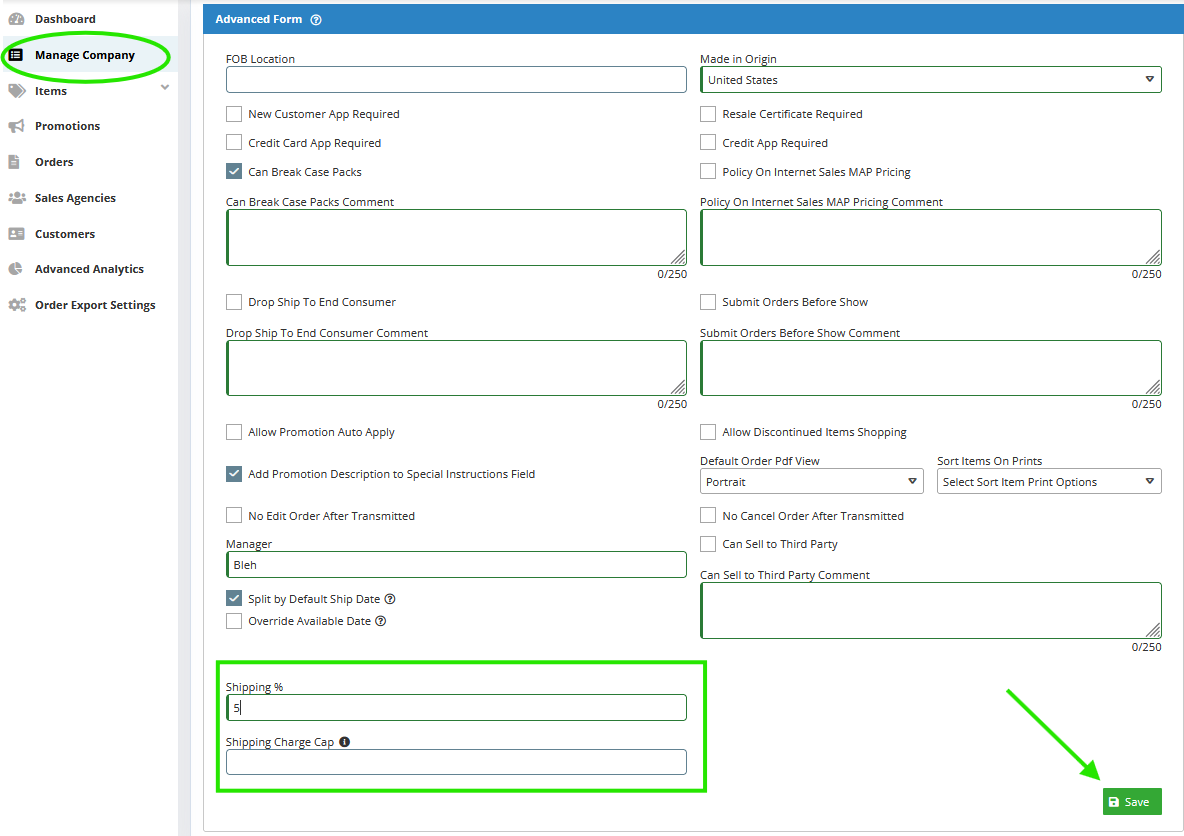Open Sort Items On Prints dropdown
The width and height of the screenshot is (1184, 836).
pyautogui.click(x=1049, y=482)
